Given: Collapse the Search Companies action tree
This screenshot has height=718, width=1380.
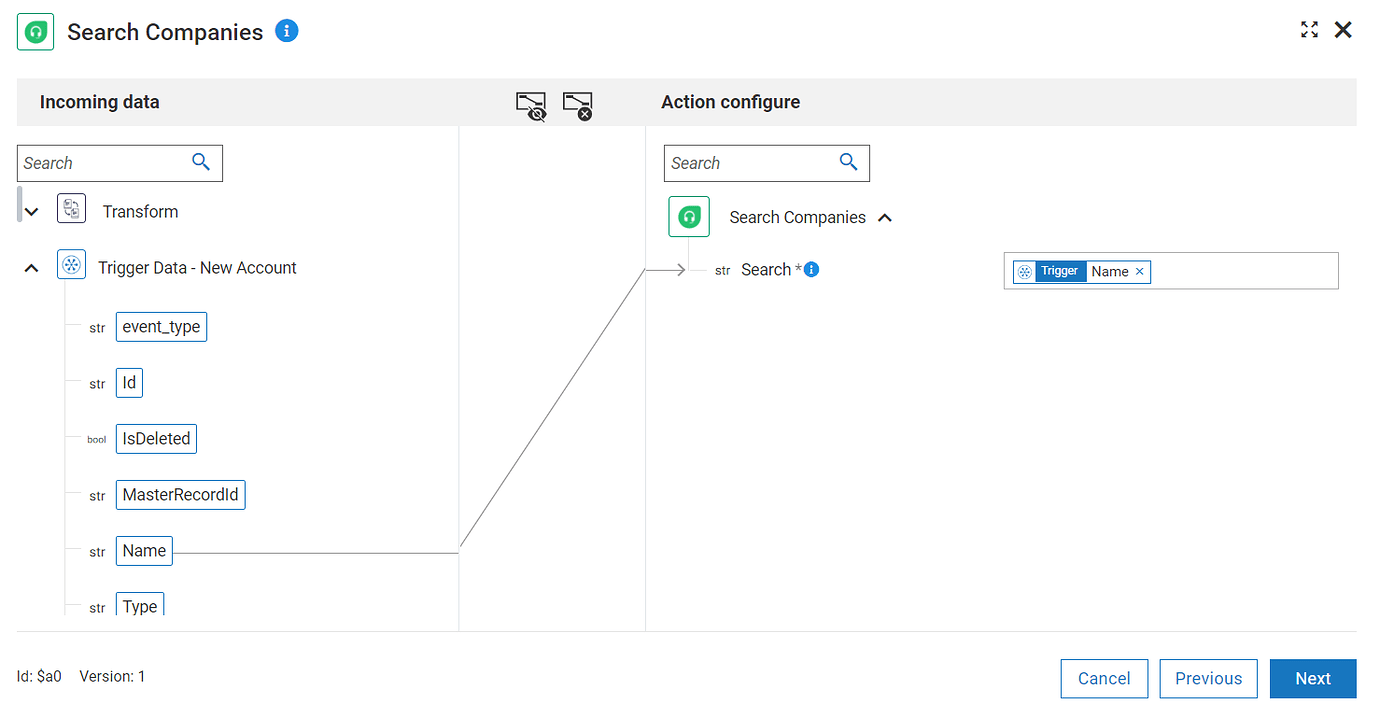Looking at the screenshot, I should pos(885,217).
